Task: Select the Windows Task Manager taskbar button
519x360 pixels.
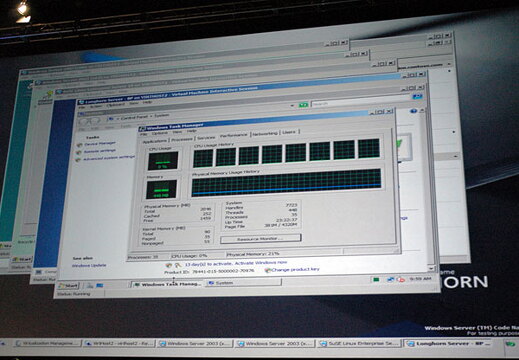Action: pyautogui.click(x=168, y=284)
